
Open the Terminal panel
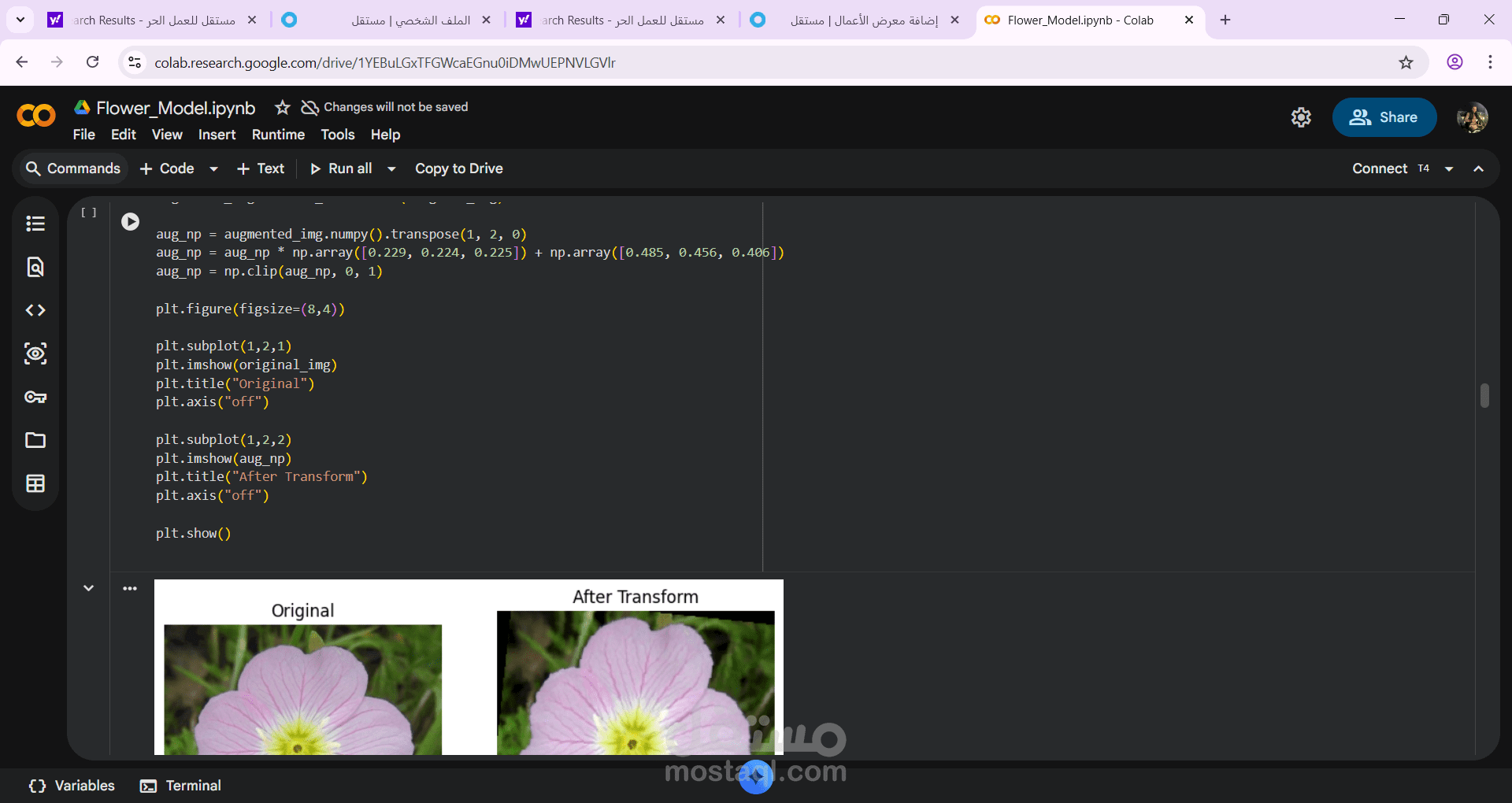pyautogui.click(x=180, y=786)
